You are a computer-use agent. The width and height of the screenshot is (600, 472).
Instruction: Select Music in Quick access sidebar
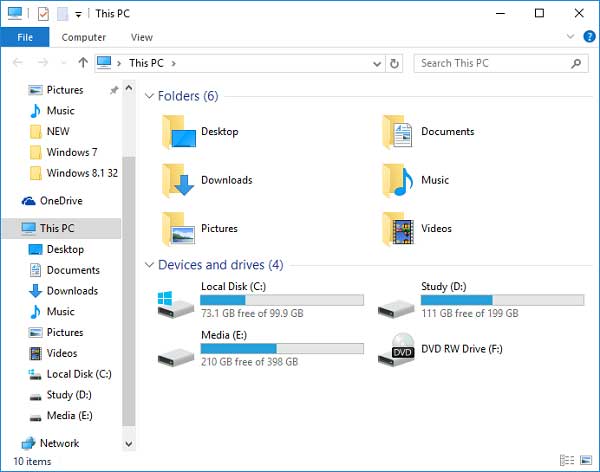[60, 111]
